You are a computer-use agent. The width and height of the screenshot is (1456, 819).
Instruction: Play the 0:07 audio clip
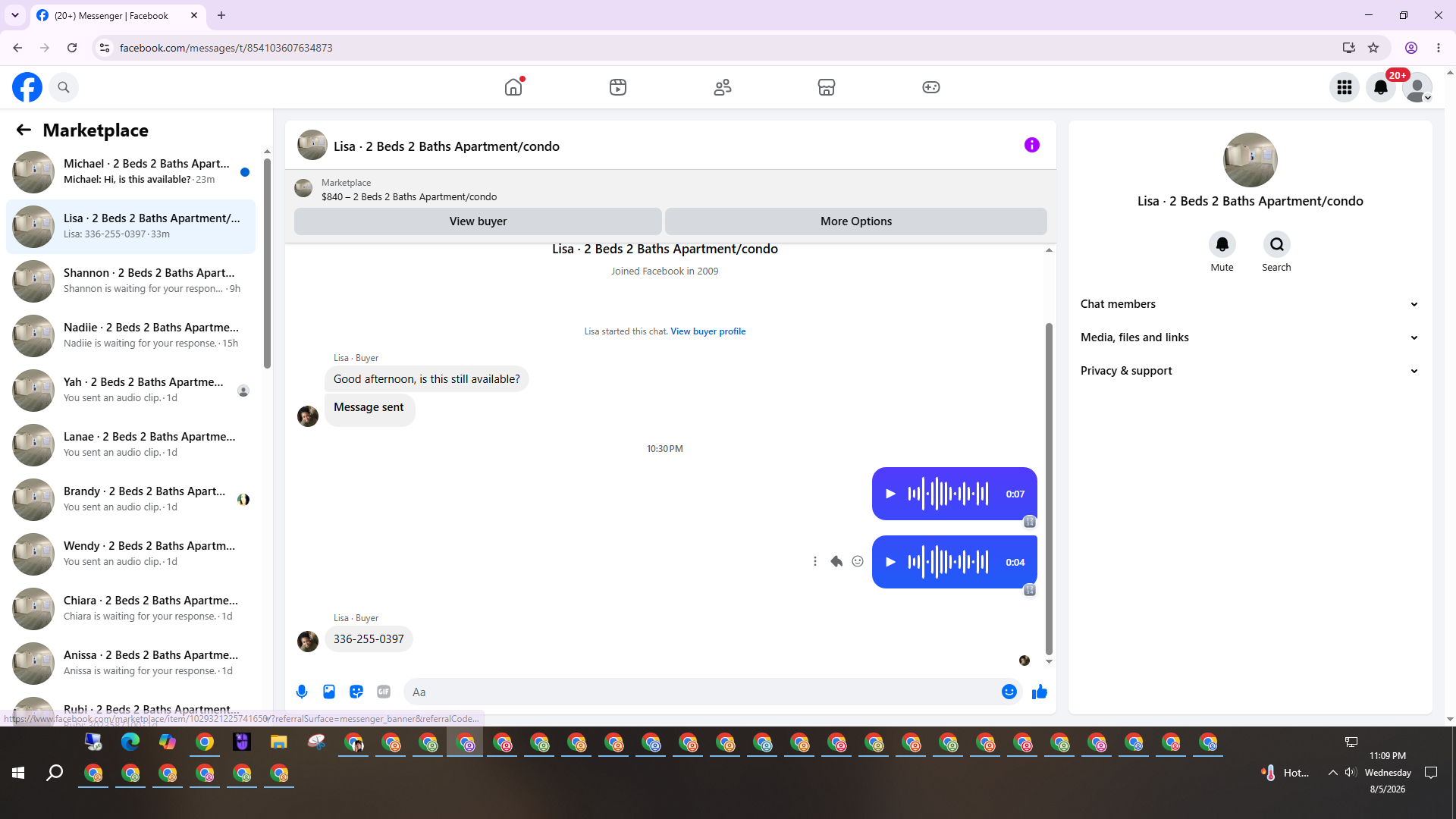891,494
